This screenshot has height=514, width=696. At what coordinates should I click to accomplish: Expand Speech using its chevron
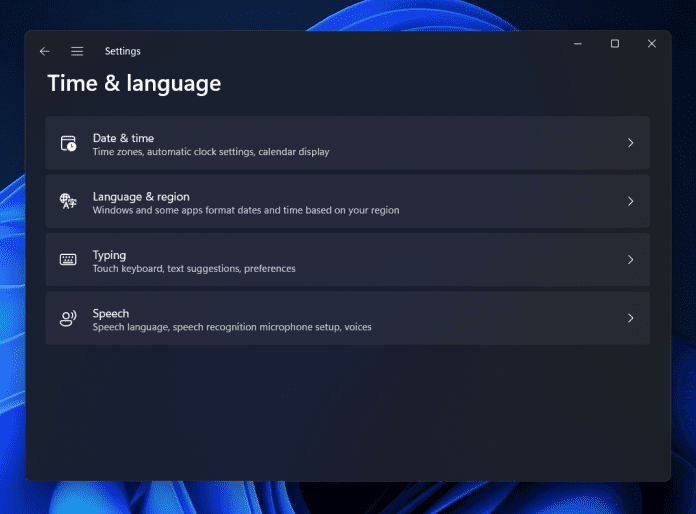coord(630,318)
